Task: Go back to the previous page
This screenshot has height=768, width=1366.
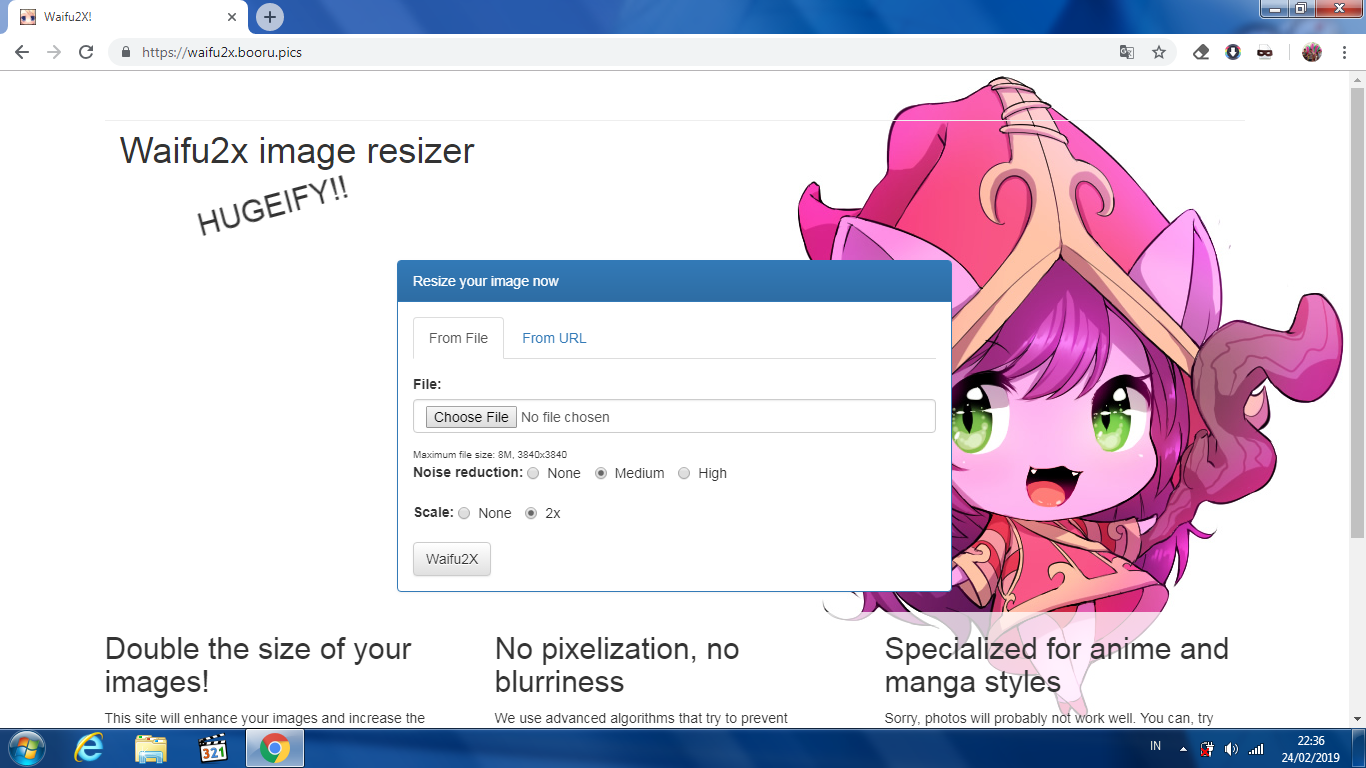Action: tap(22, 52)
